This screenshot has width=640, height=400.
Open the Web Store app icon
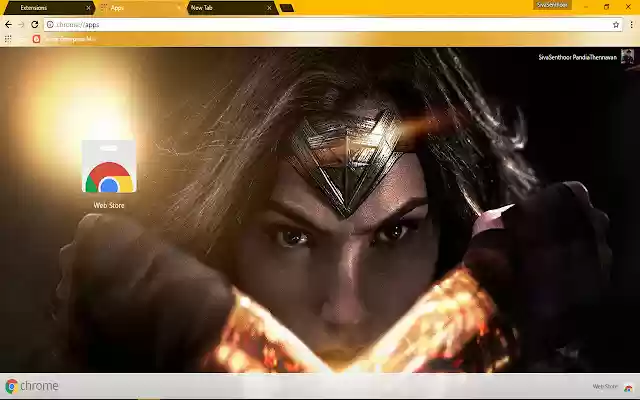point(109,167)
